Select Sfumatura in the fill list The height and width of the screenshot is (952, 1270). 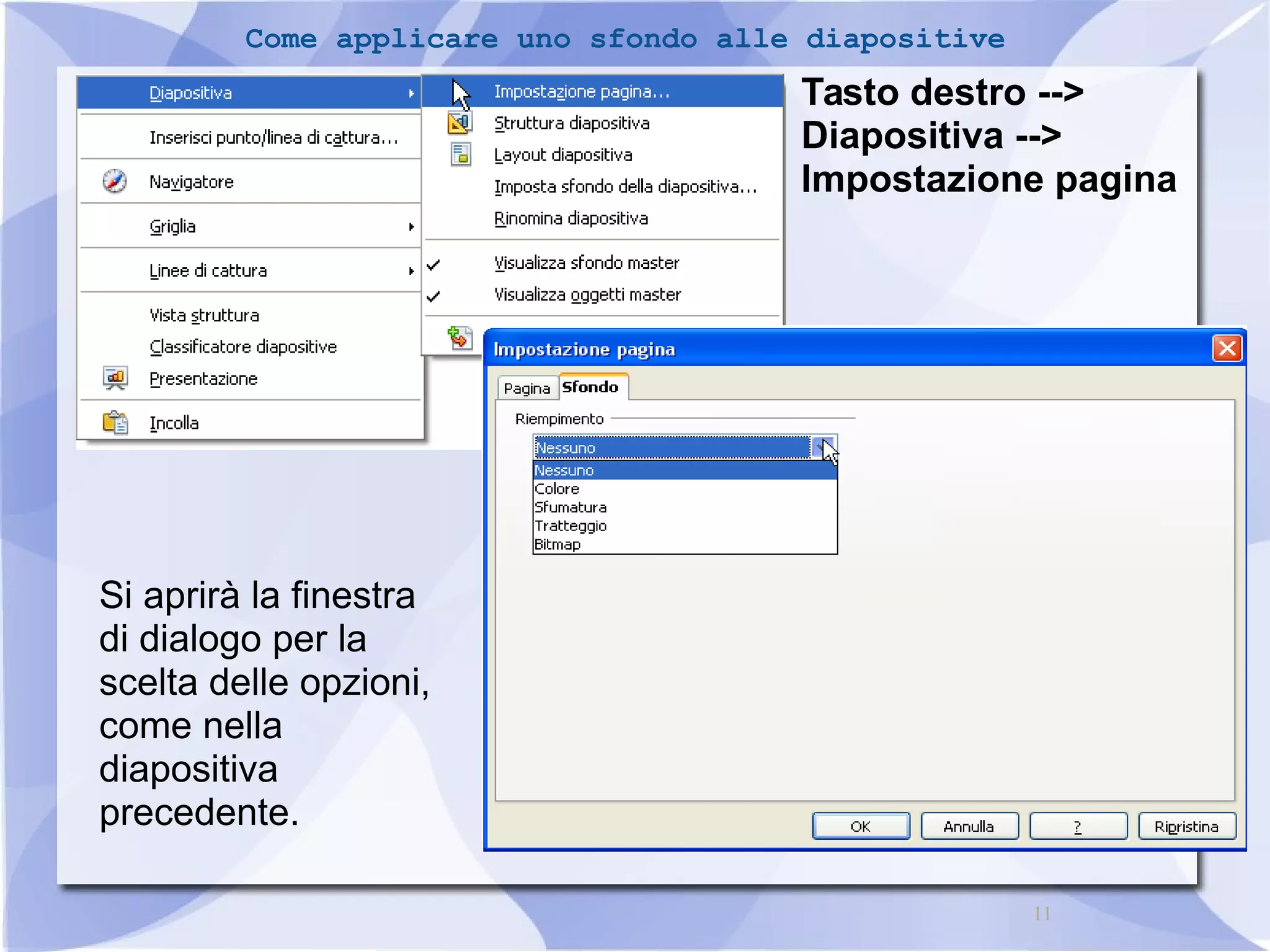pos(685,508)
